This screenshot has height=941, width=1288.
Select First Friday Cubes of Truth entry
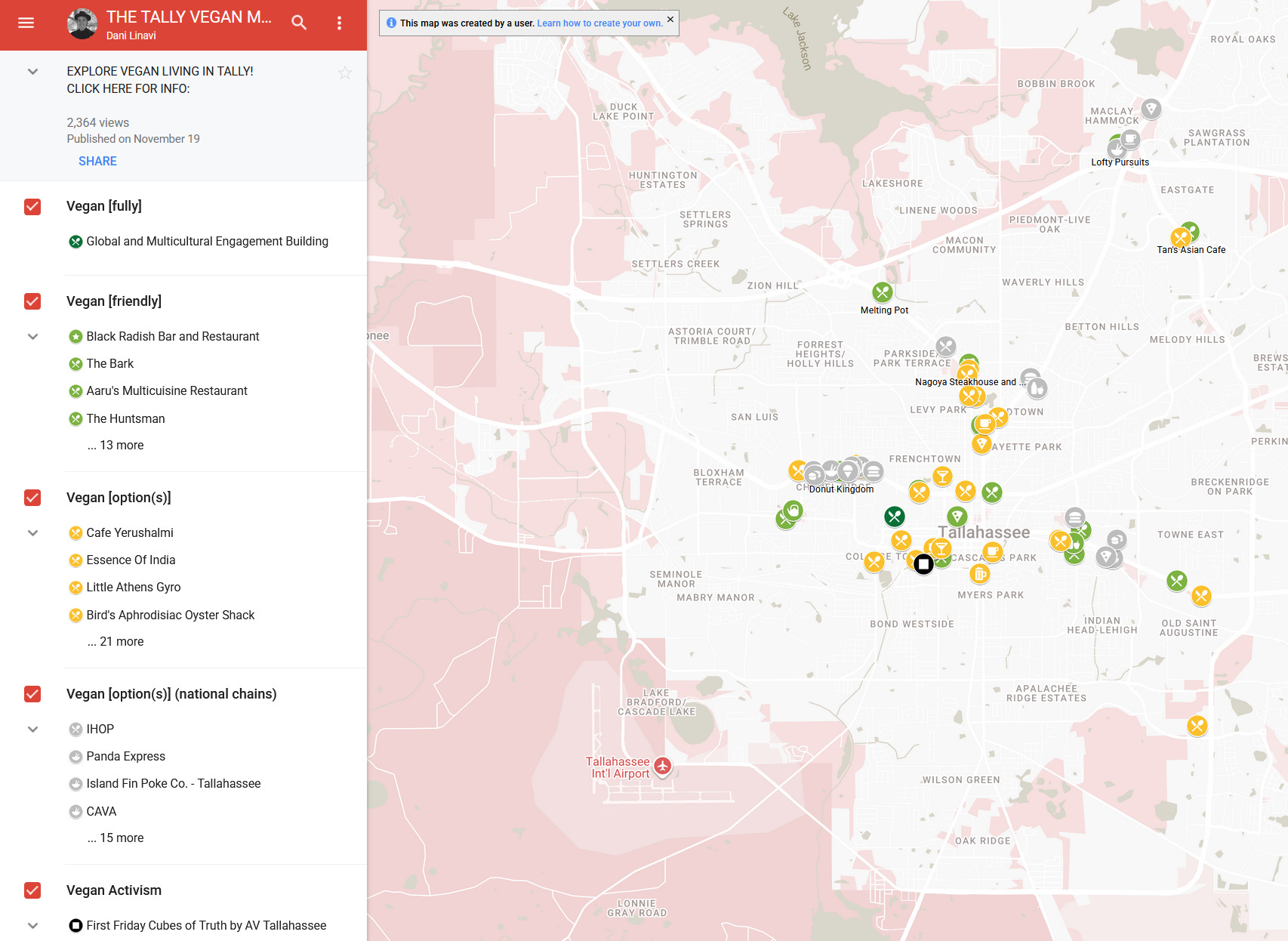pos(206,926)
